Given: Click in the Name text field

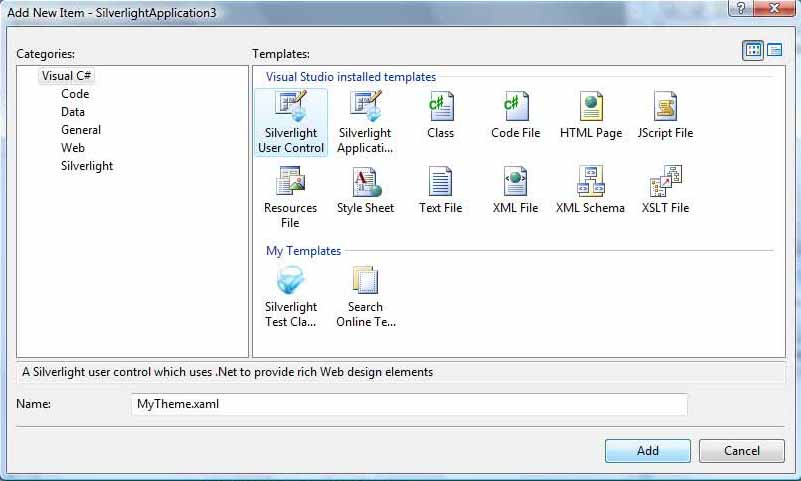Looking at the screenshot, I should pyautogui.click(x=409, y=404).
